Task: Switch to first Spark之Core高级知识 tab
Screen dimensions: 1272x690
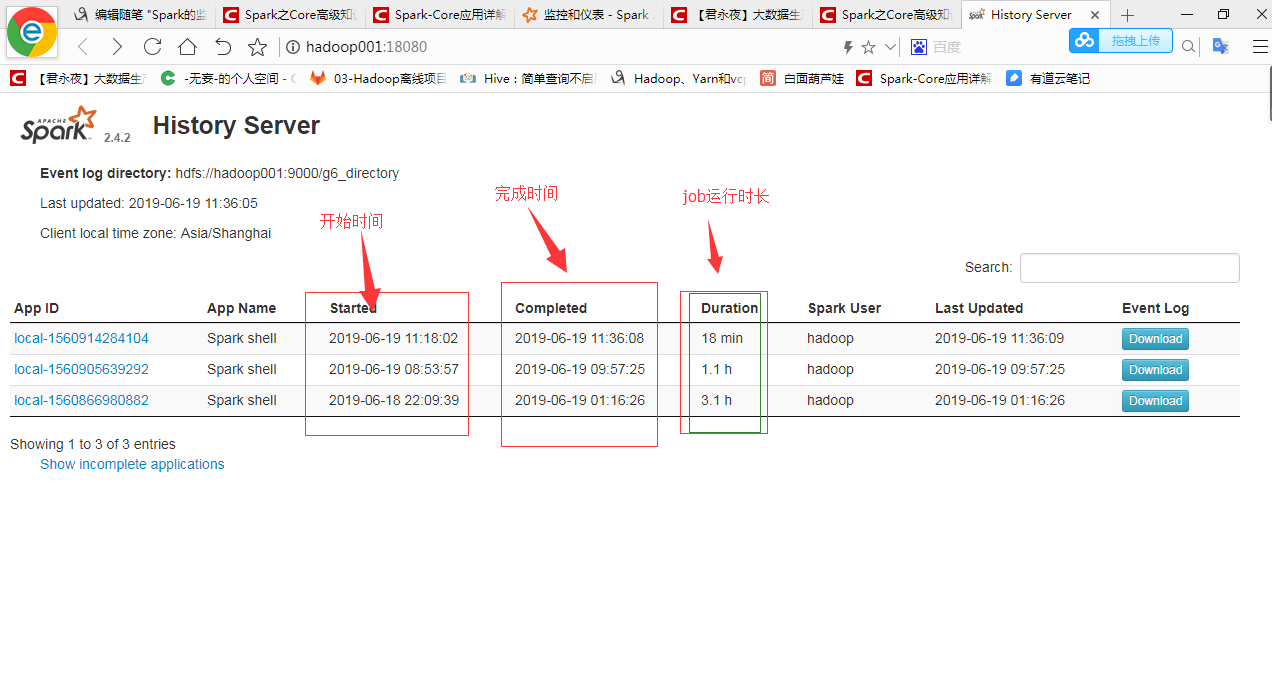Action: [x=290, y=15]
